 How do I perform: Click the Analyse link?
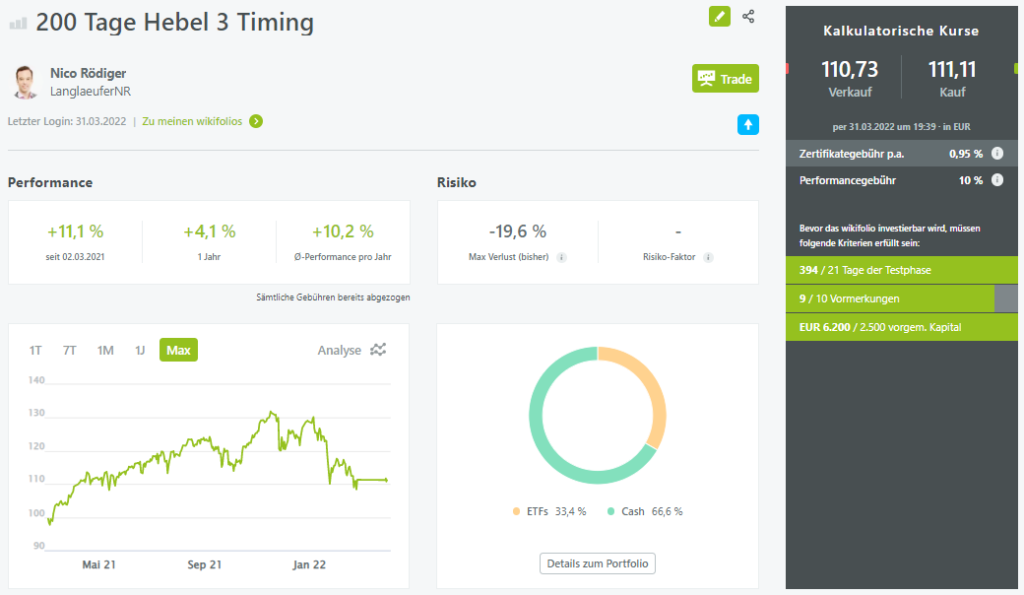pyautogui.click(x=339, y=350)
